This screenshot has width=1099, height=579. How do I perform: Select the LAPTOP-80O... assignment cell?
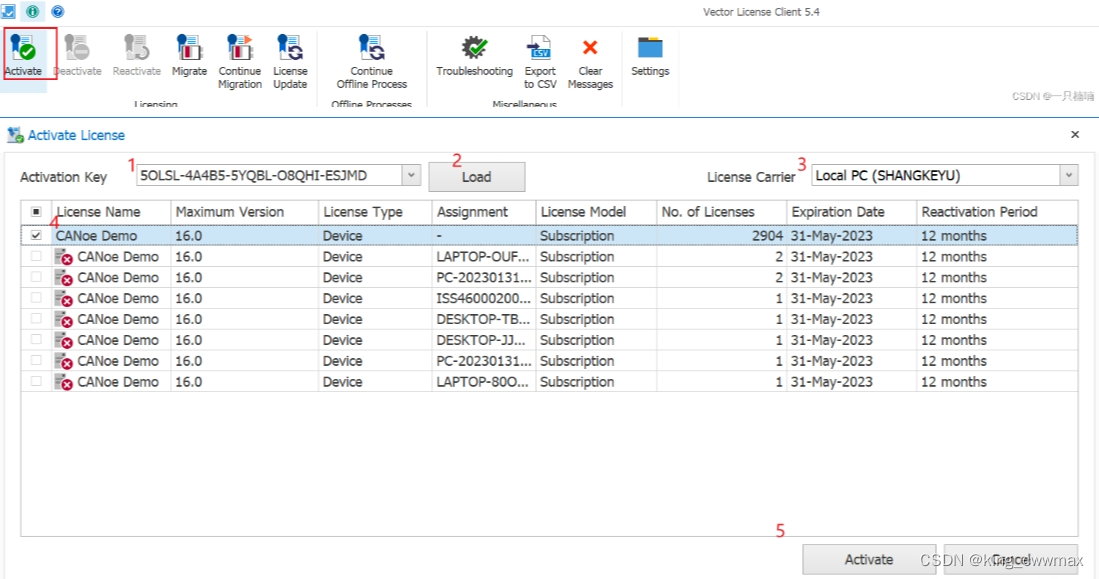click(484, 381)
